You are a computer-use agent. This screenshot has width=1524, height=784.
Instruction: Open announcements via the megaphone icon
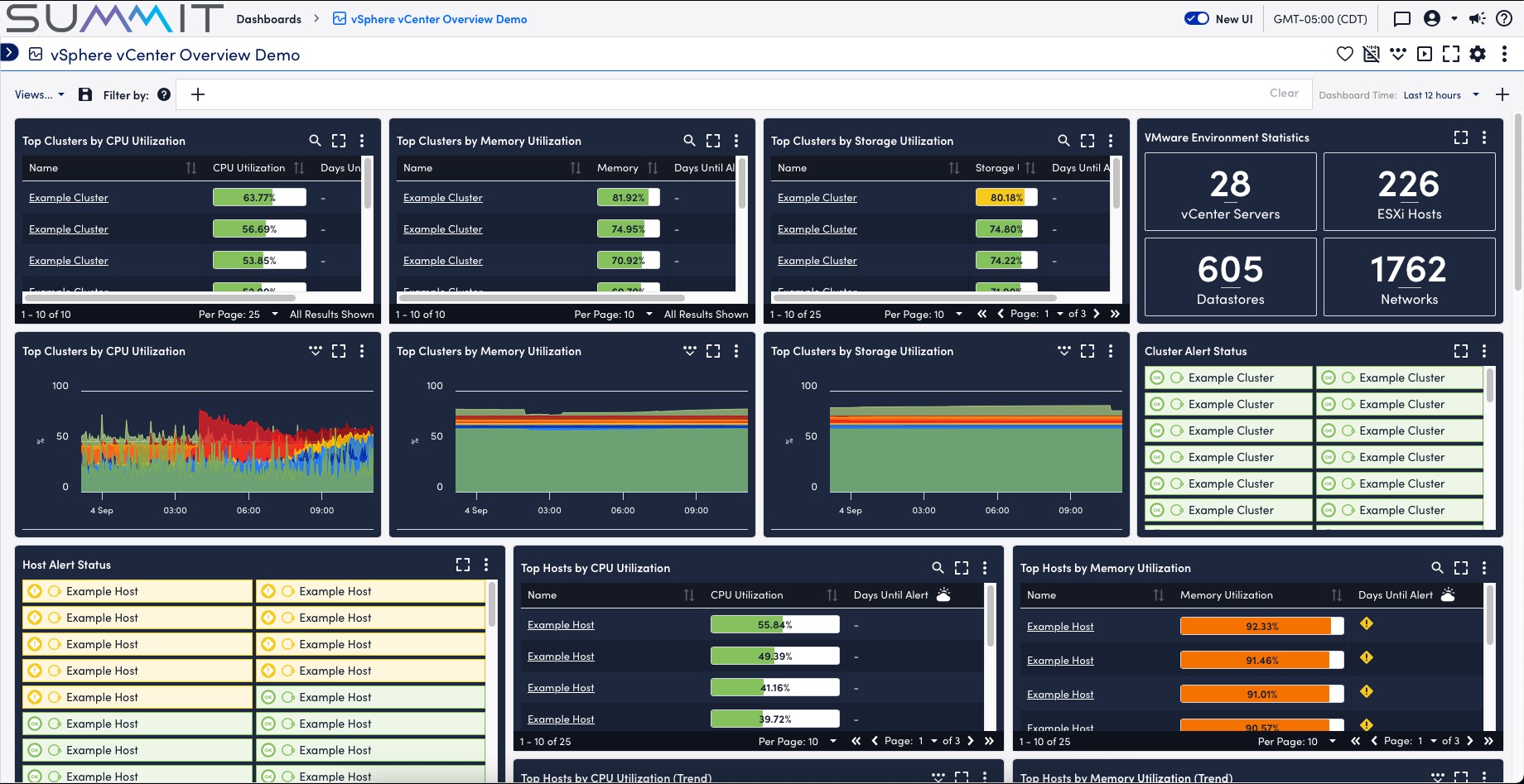point(1476,18)
